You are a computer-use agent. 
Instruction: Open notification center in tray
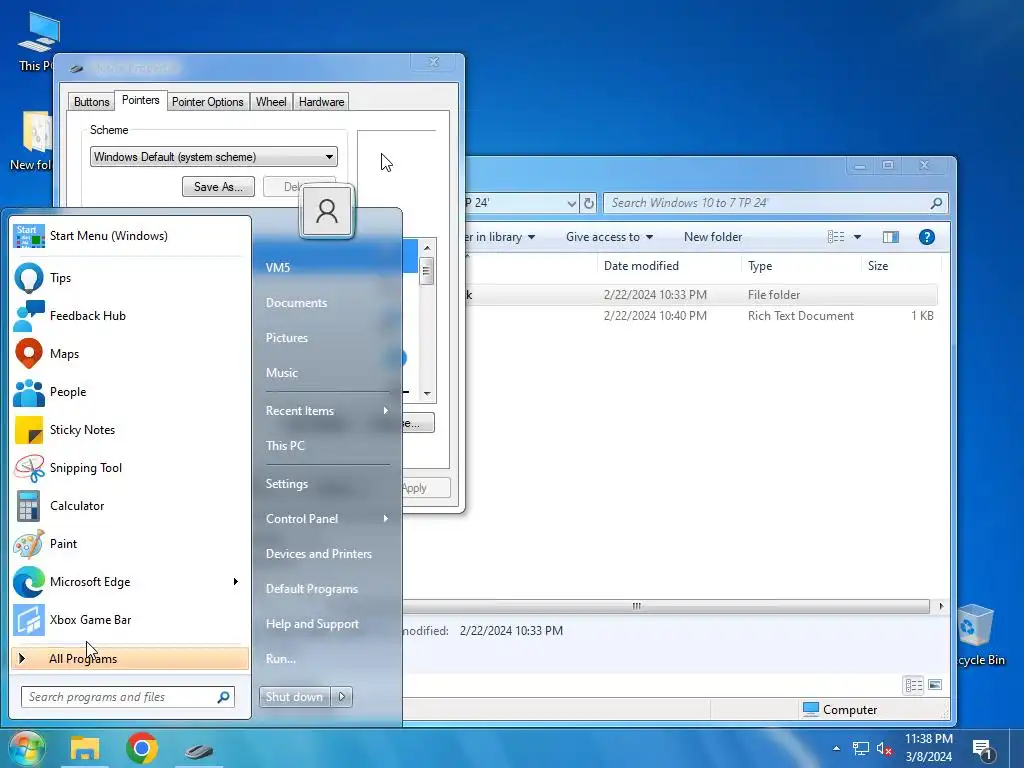[x=983, y=749]
